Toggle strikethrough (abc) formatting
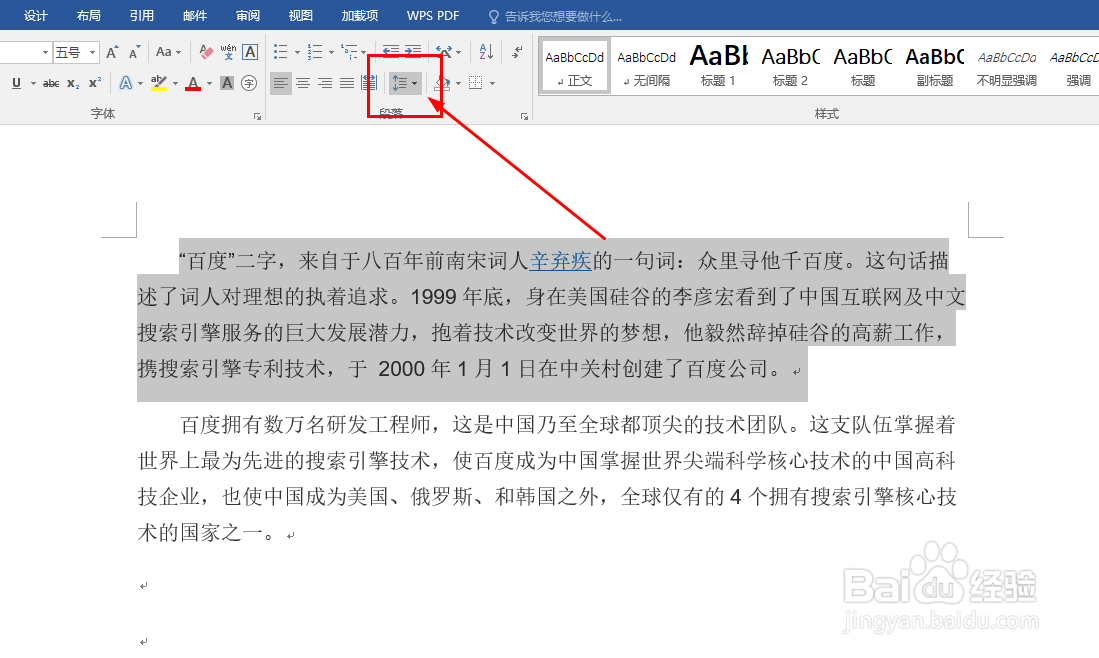The image size is (1099, 658). click(x=50, y=83)
